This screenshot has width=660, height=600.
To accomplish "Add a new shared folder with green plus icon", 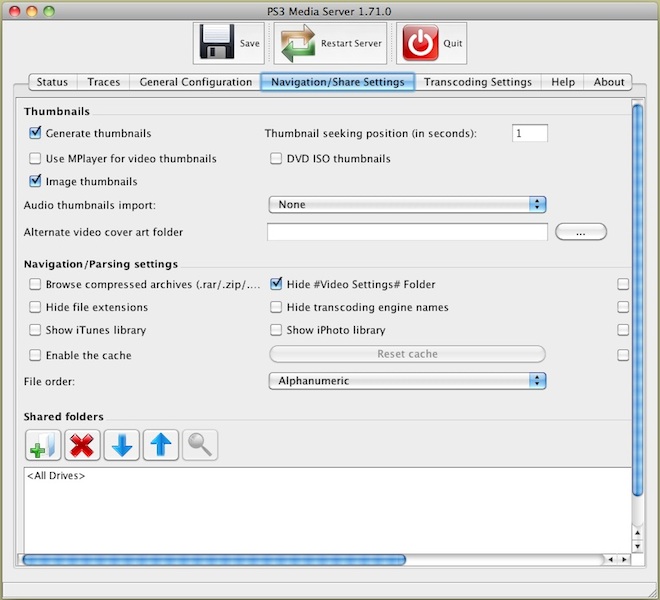I will [x=42, y=445].
